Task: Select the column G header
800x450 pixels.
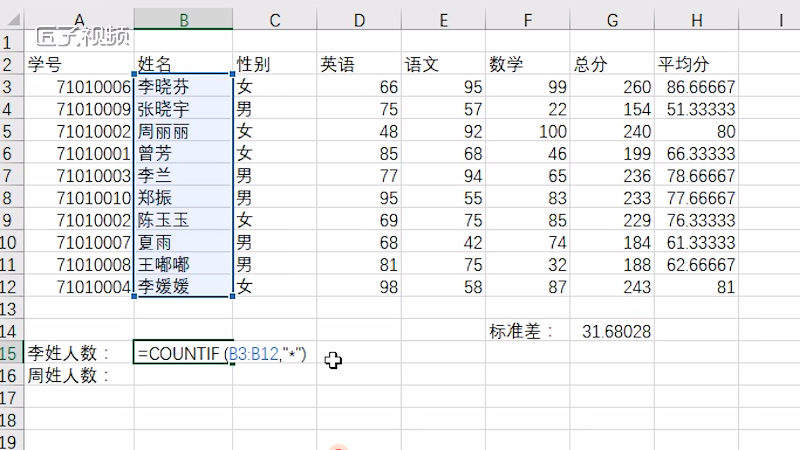Action: (612, 18)
